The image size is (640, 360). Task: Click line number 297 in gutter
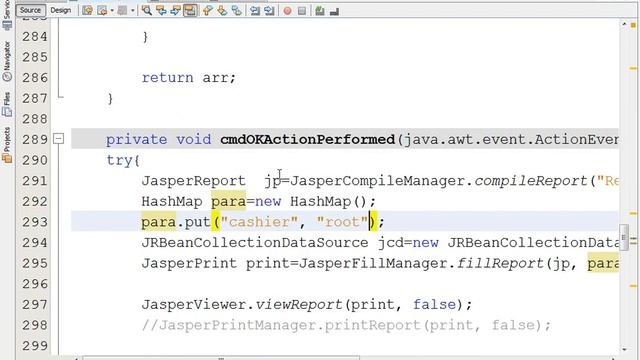(x=35, y=304)
